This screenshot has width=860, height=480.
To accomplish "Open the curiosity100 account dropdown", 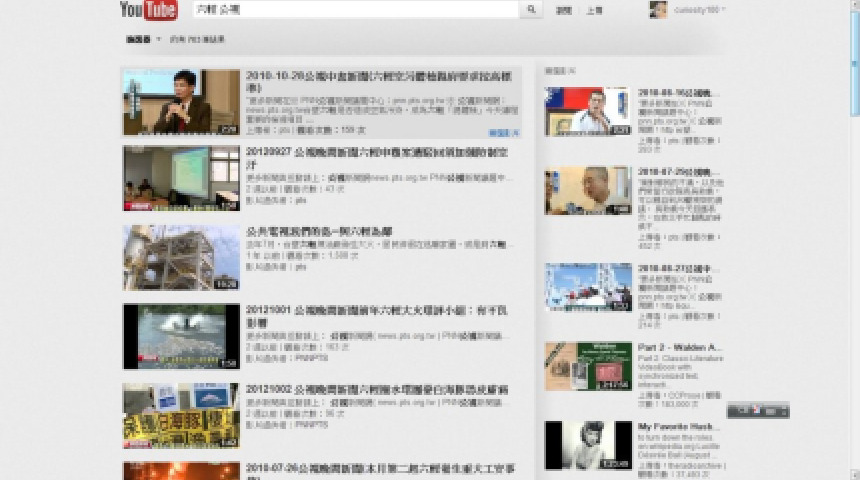I will click(700, 10).
